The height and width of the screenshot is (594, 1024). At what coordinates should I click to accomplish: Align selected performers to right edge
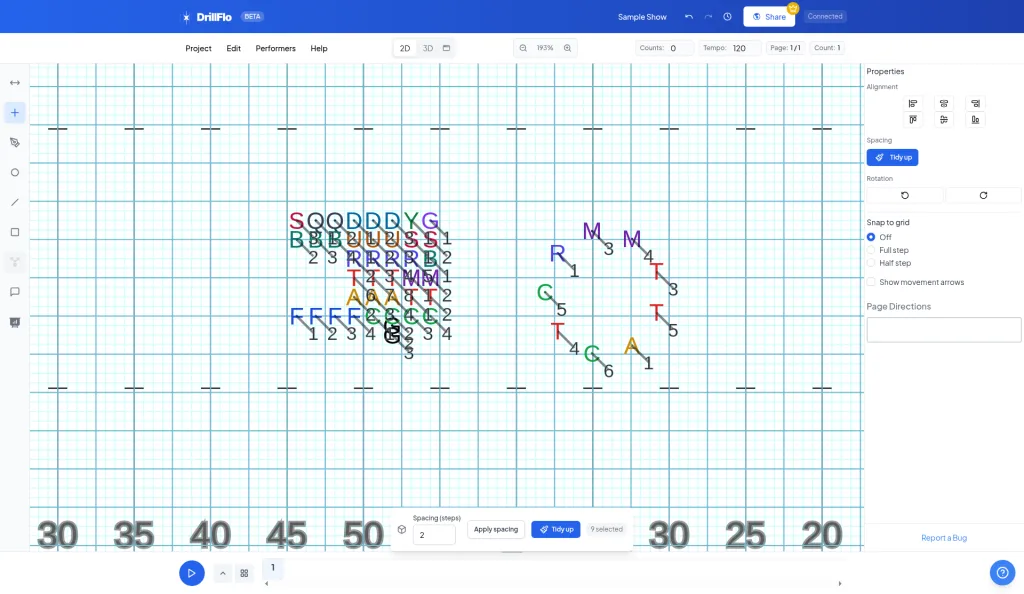click(x=975, y=103)
